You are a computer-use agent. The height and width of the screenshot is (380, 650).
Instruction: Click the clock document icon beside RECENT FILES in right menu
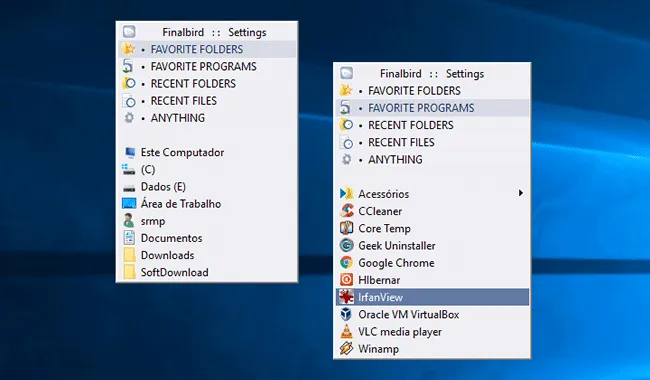[x=347, y=142]
